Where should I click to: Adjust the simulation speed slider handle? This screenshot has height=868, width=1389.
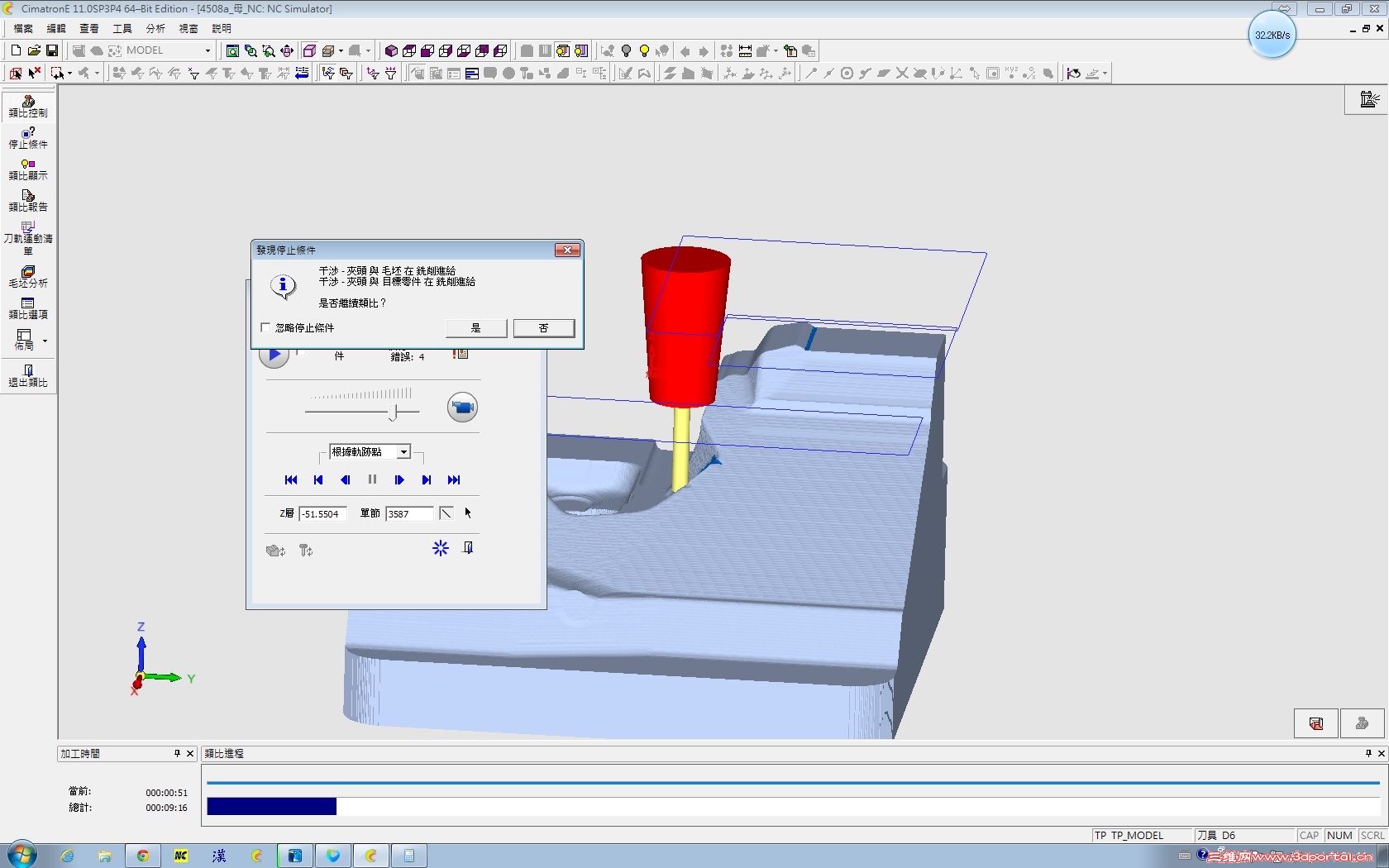click(394, 412)
